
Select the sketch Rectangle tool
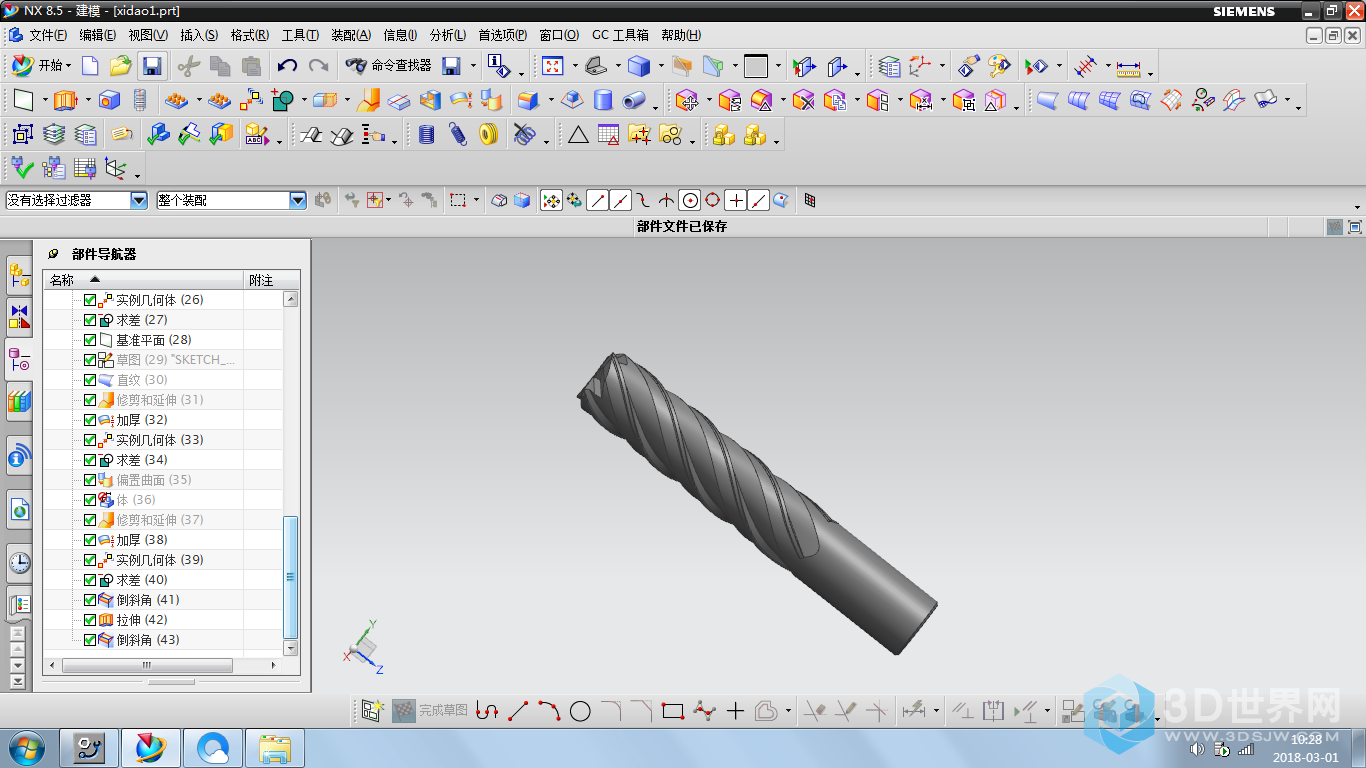click(673, 711)
